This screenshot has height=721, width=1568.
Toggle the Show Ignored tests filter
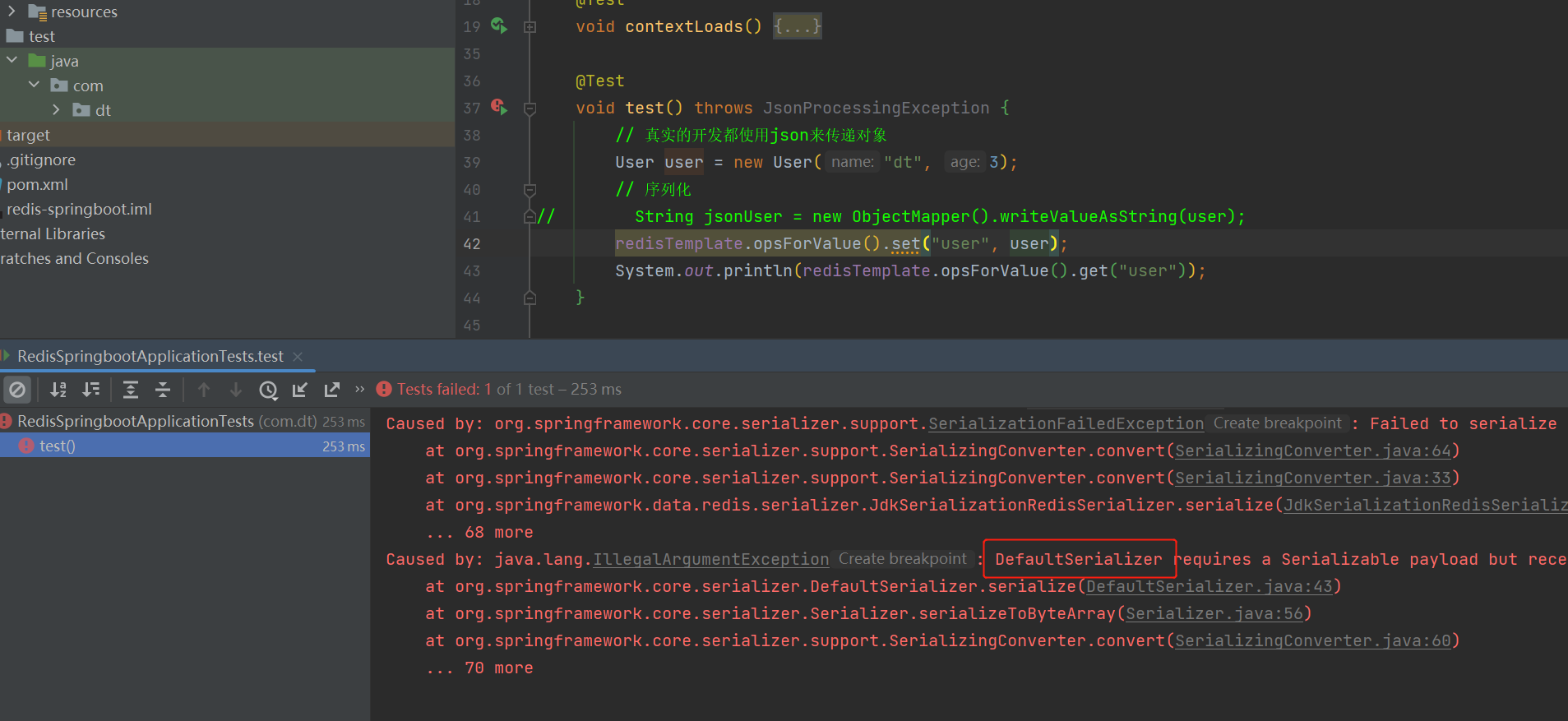[17, 390]
